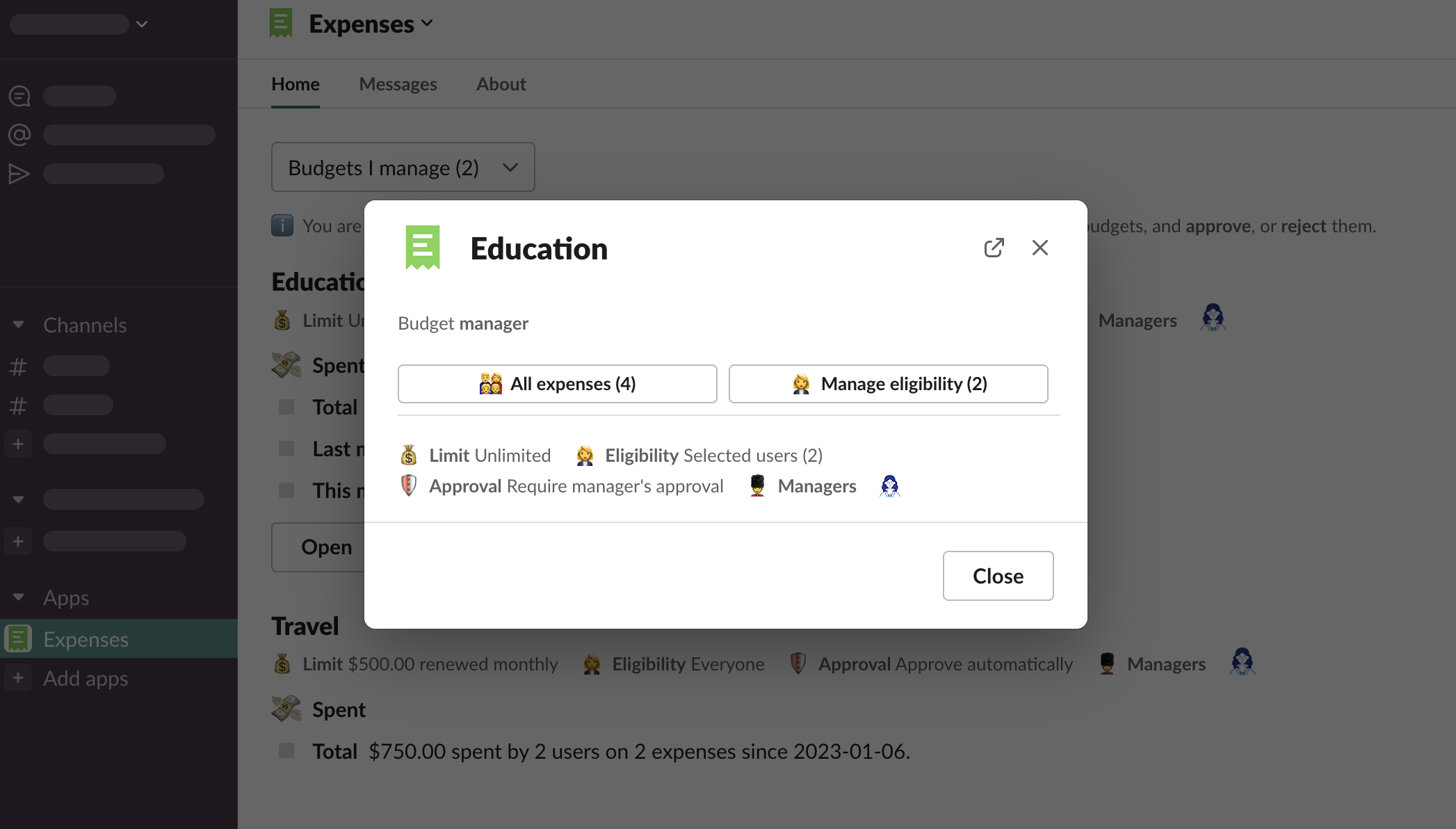
Task: Click the green Expenses receipt icon in dialog
Action: click(423, 248)
